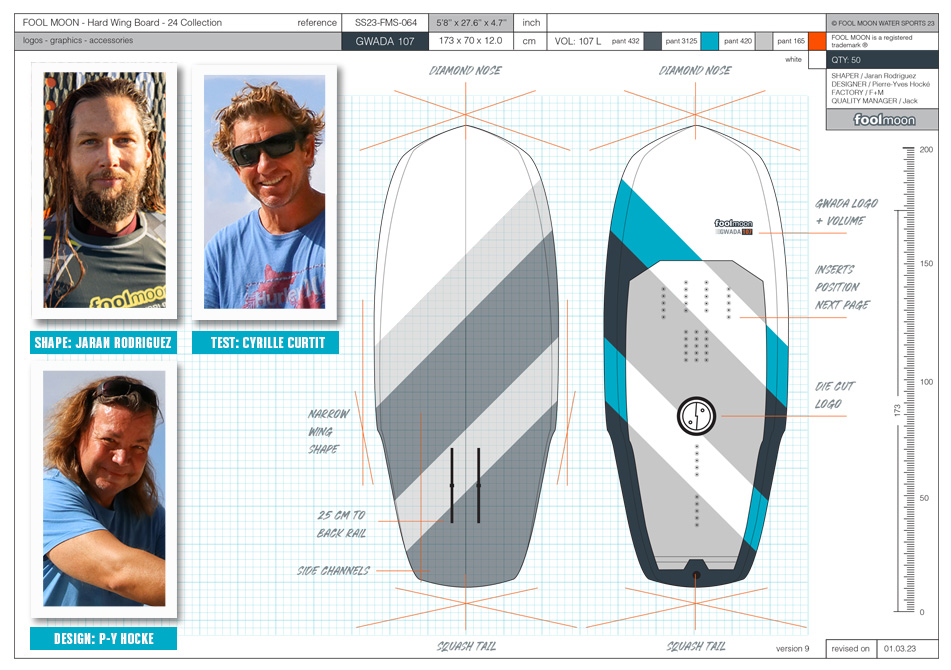Click the "25 CM TO BACK RAIL" annotation
This screenshot has width=951, height=670.
341,524
